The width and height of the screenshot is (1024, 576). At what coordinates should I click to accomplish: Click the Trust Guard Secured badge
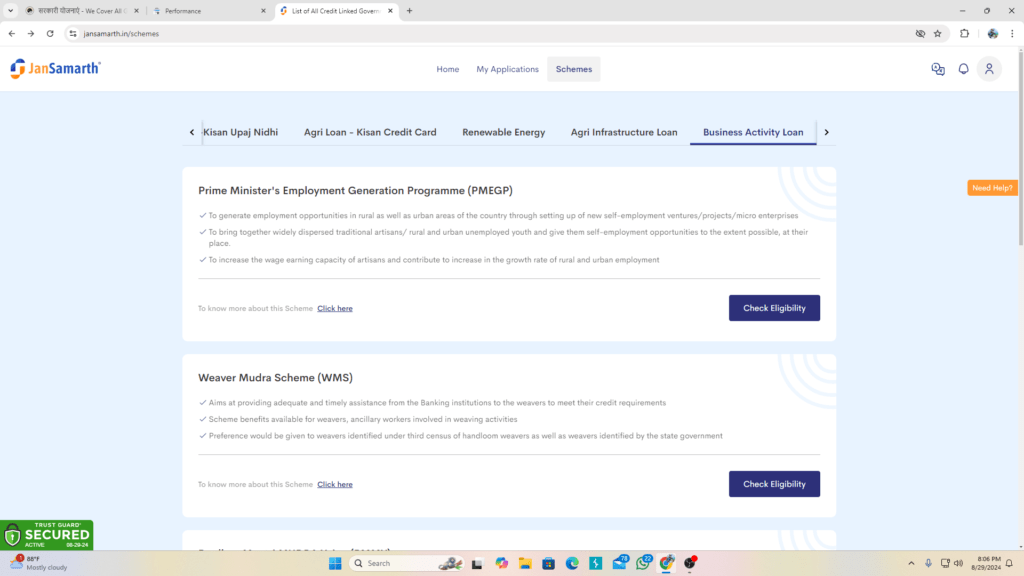[46, 535]
